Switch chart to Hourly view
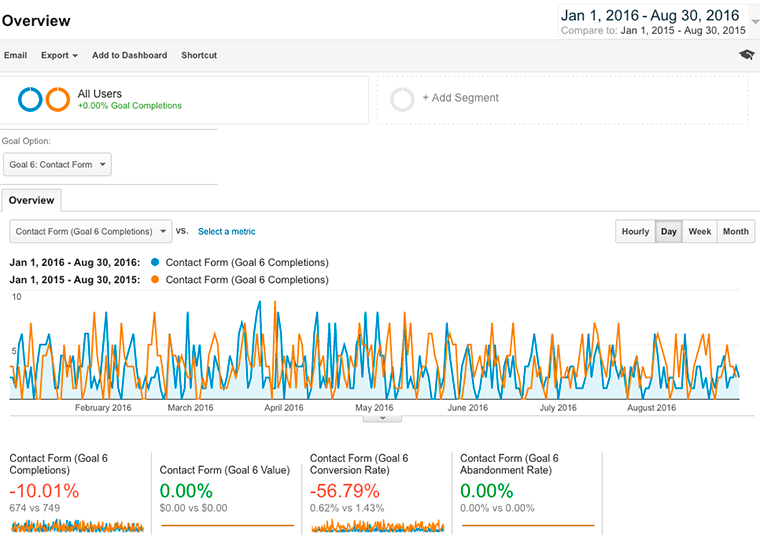Viewport: 760px width, 535px height. point(635,232)
